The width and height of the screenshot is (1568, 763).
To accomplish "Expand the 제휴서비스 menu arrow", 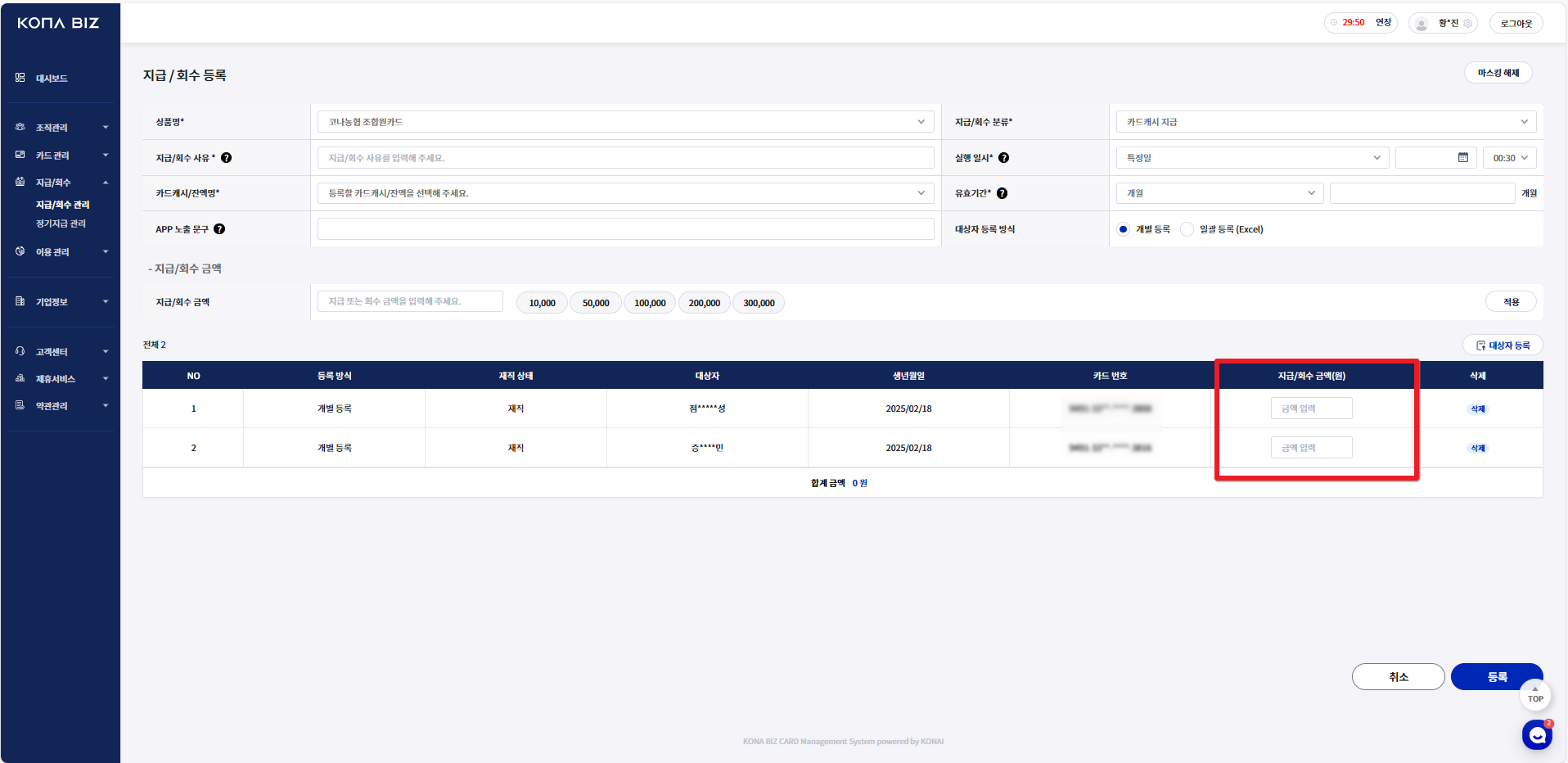I will (106, 379).
